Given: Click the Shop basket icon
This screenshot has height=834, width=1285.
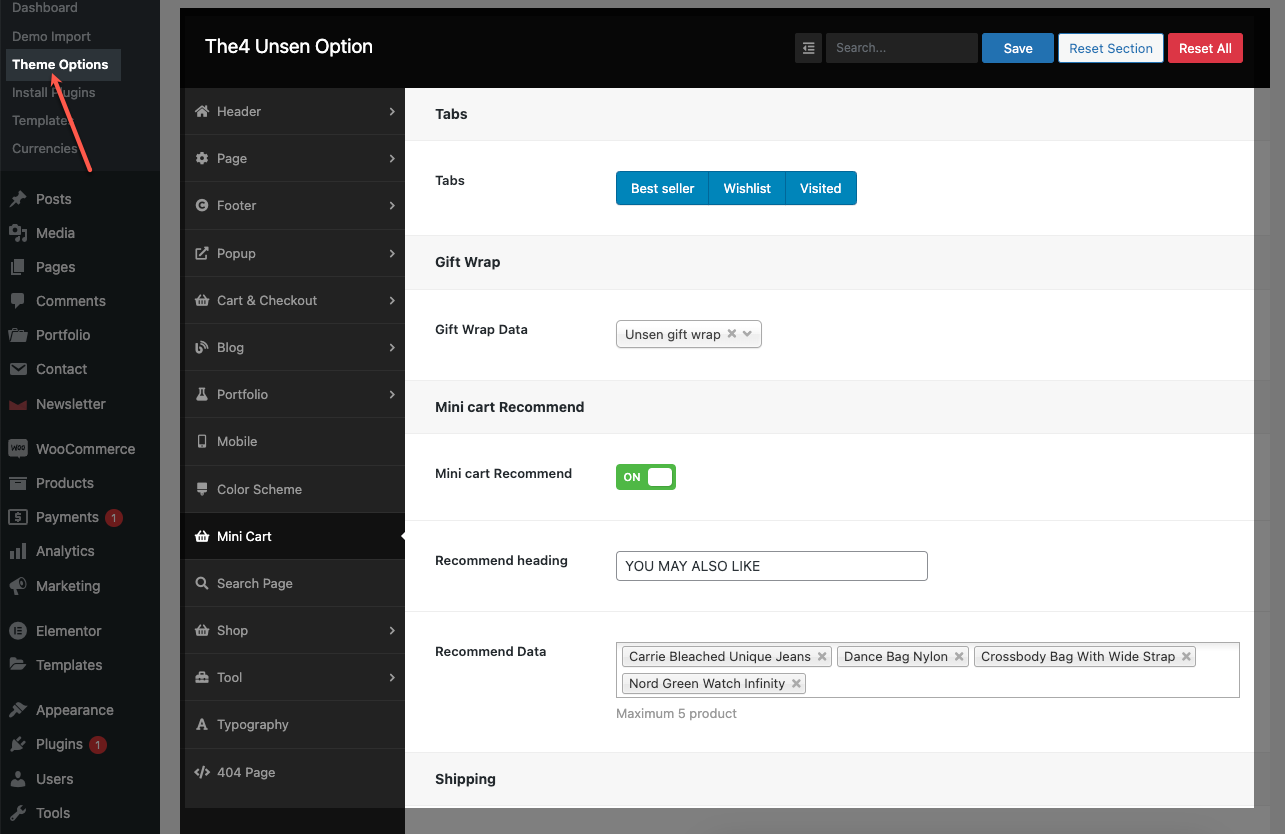Looking at the screenshot, I should tap(203, 630).
